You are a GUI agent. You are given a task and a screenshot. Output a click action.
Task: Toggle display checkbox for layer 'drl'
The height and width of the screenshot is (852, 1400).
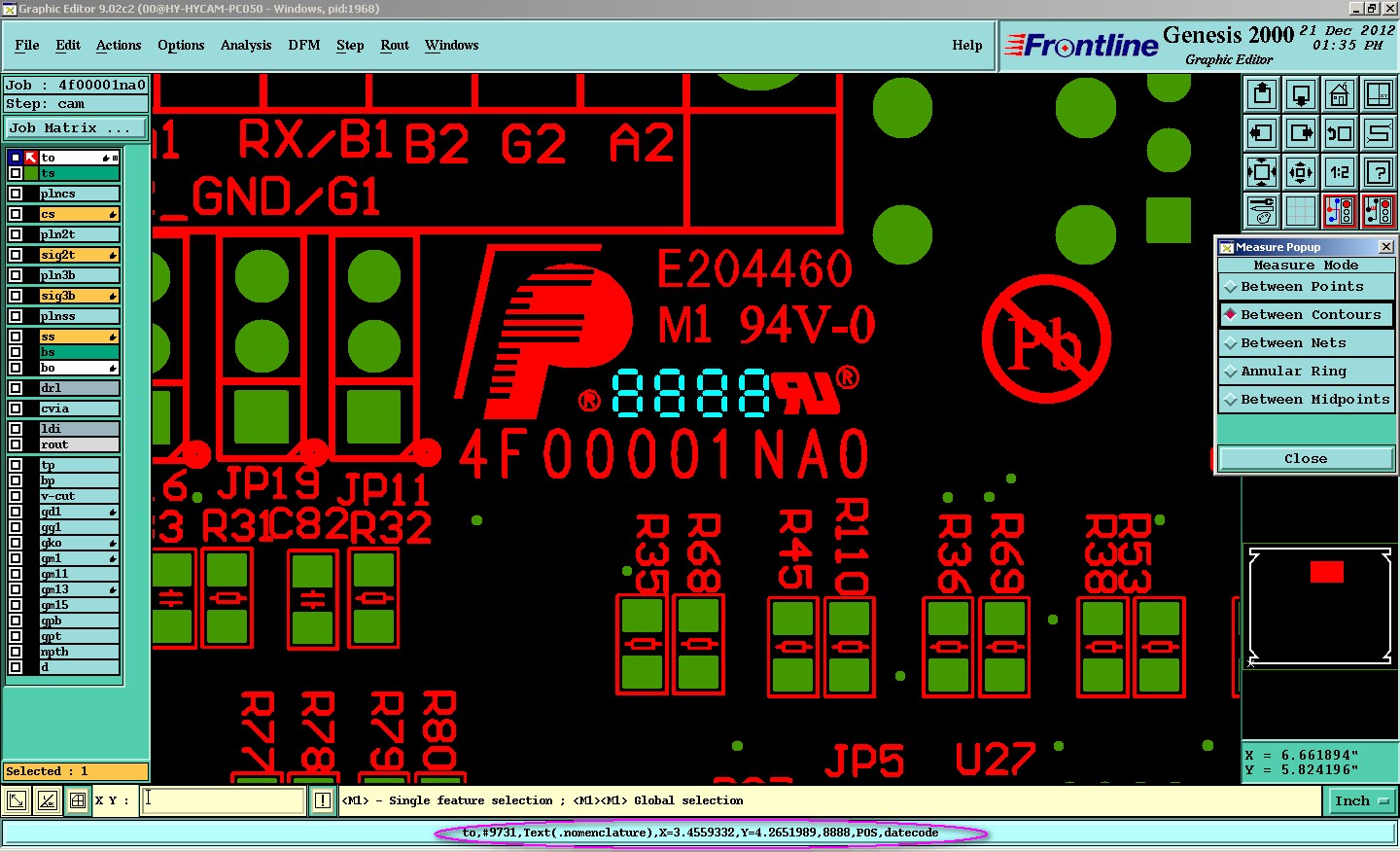[16, 388]
